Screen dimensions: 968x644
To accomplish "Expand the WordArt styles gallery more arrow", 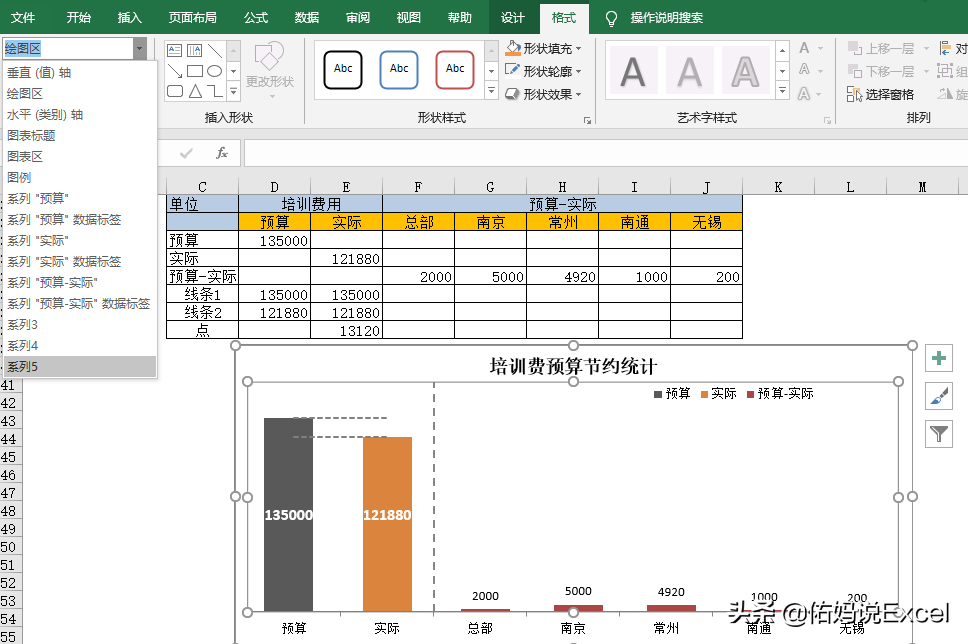I will (782, 91).
